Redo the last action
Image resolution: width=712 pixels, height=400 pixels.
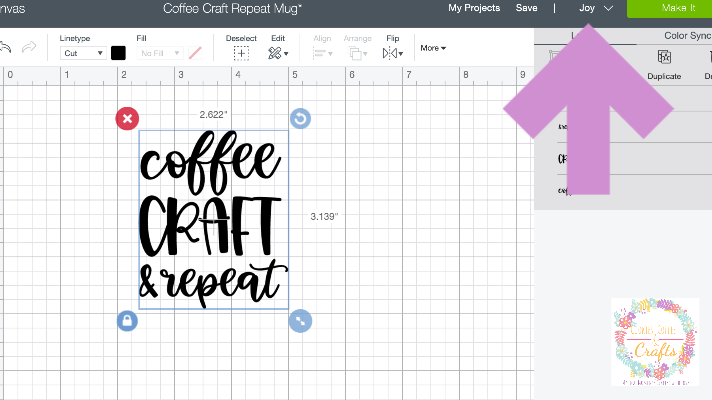point(29,47)
